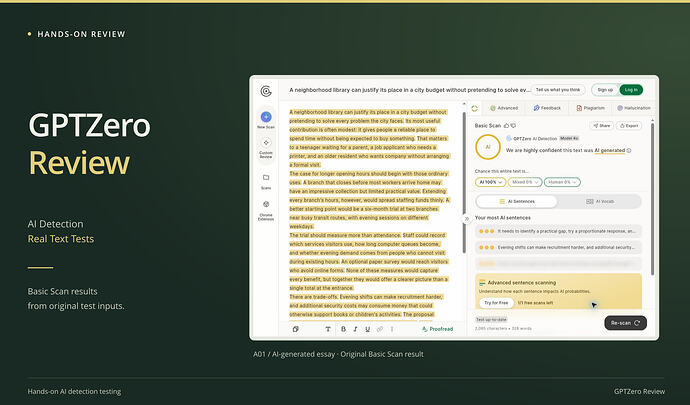The height and width of the screenshot is (405, 690).
Task: Open sentence 'It needs to identify a practical gap'
Action: (558, 231)
